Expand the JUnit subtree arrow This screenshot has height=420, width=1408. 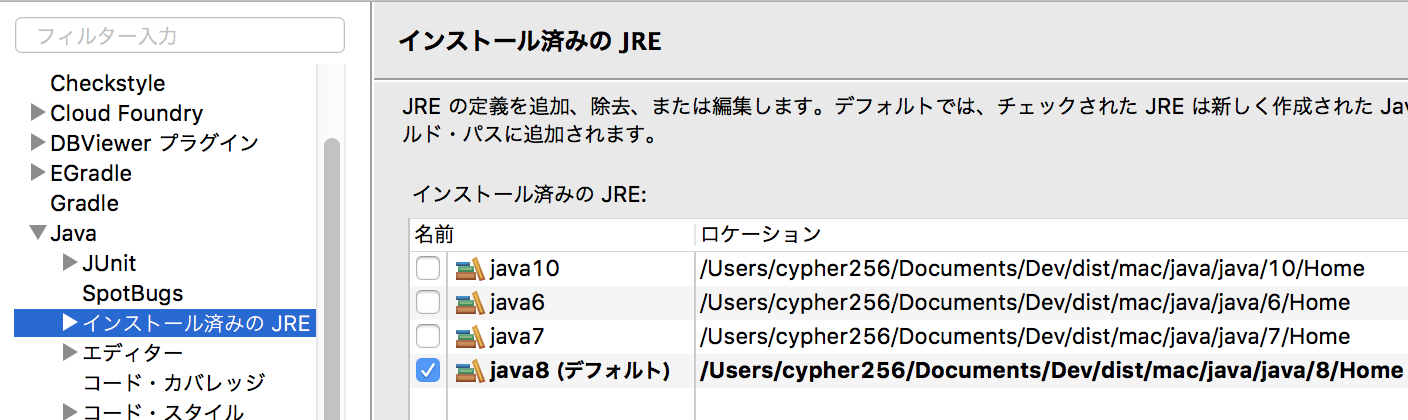pos(69,263)
